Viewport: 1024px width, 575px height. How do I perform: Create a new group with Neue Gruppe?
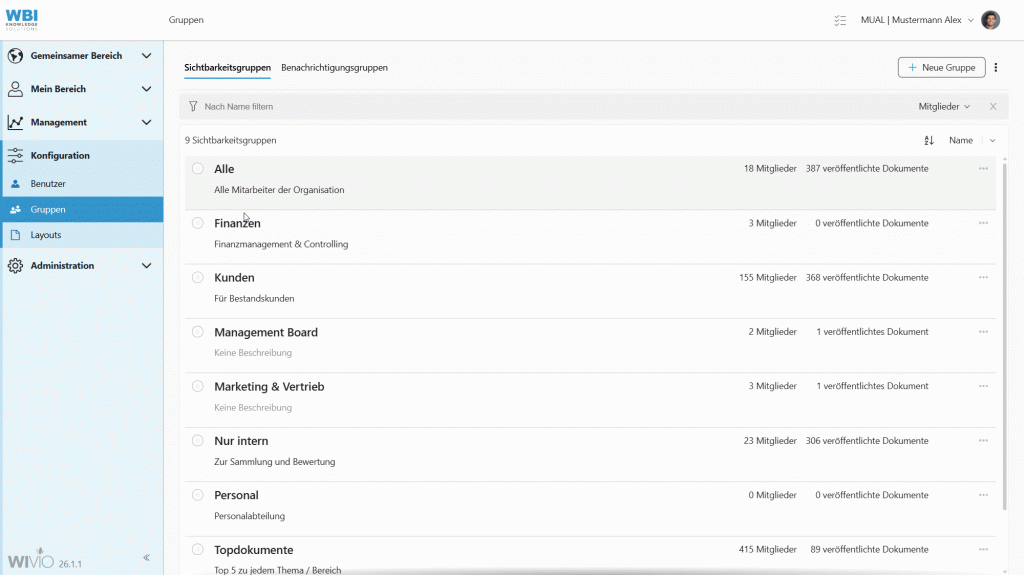(941, 67)
